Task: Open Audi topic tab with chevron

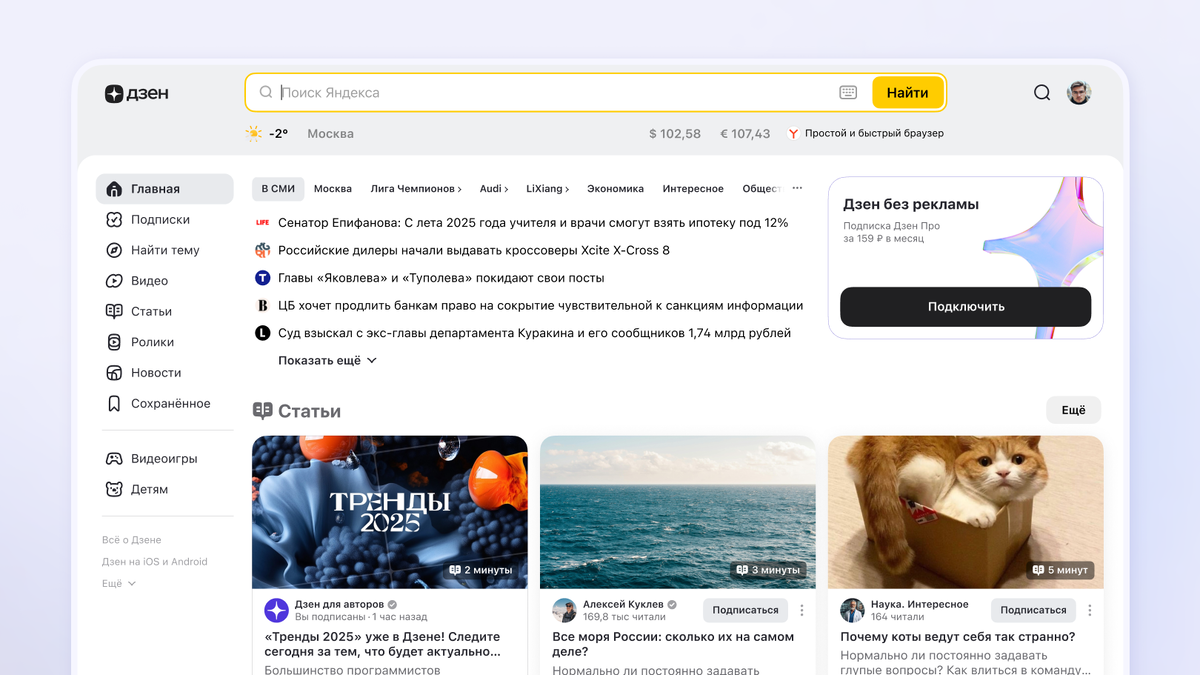Action: (x=494, y=188)
